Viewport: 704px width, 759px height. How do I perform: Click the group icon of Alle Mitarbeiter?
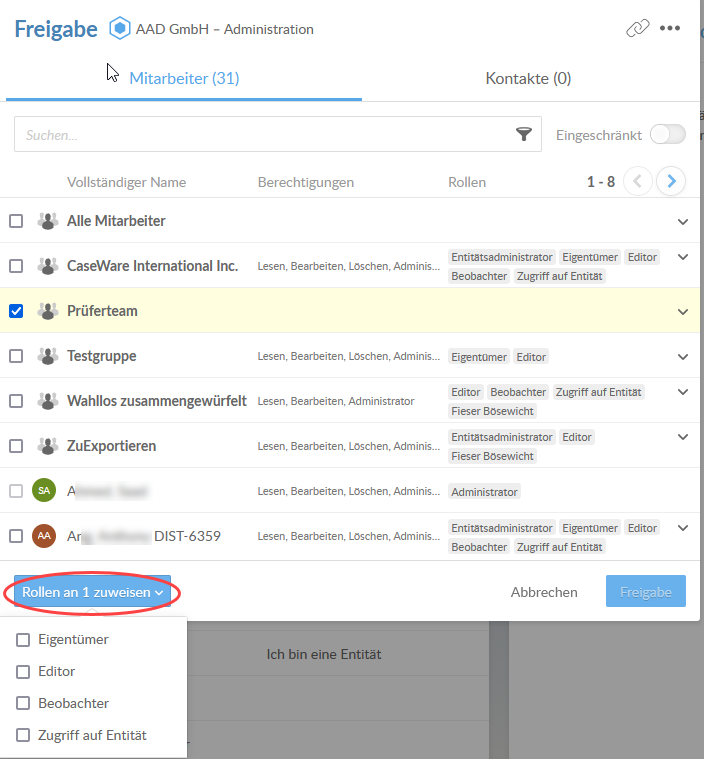pos(48,221)
